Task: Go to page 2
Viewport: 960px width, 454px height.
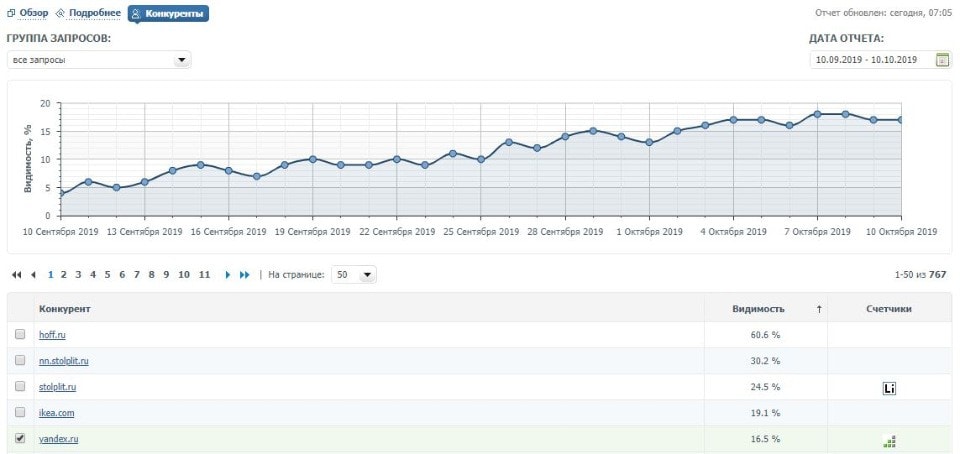Action: pyautogui.click(x=63, y=275)
